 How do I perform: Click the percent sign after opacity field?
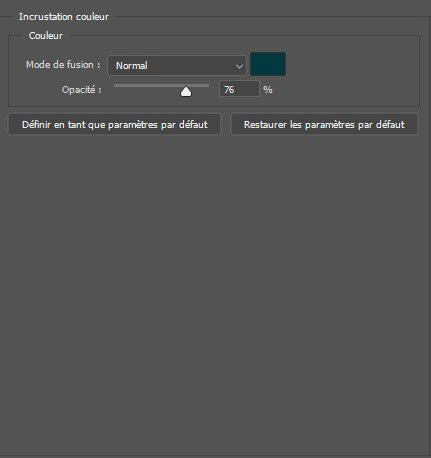268,90
